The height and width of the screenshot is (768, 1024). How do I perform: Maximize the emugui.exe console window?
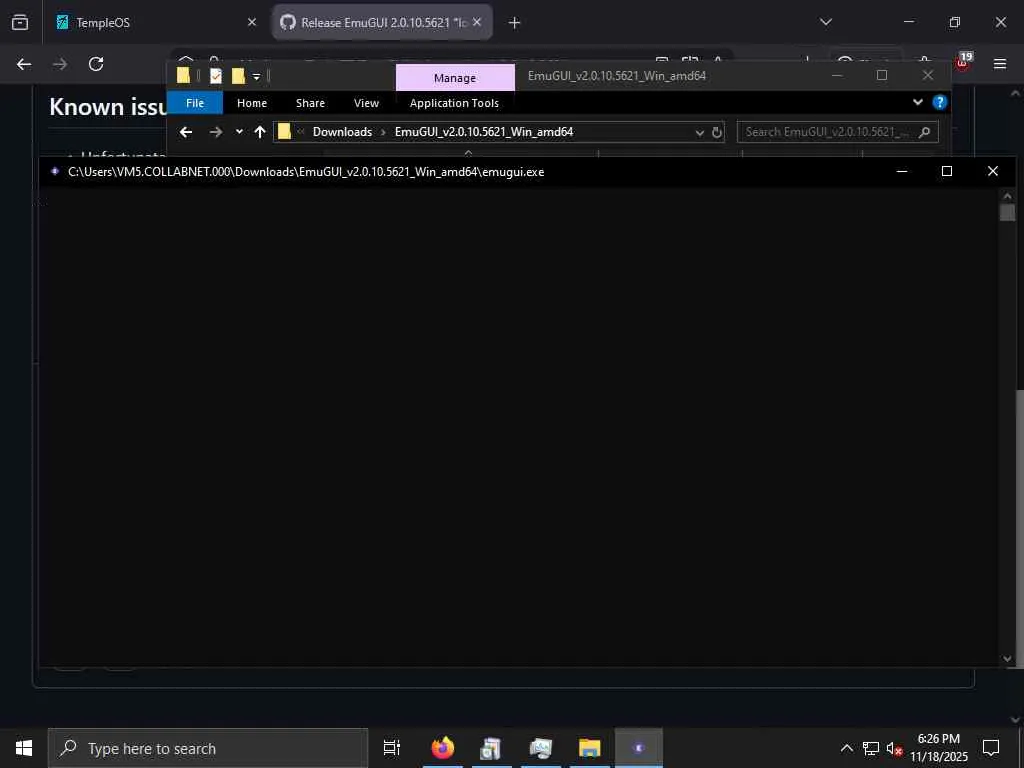click(x=947, y=171)
